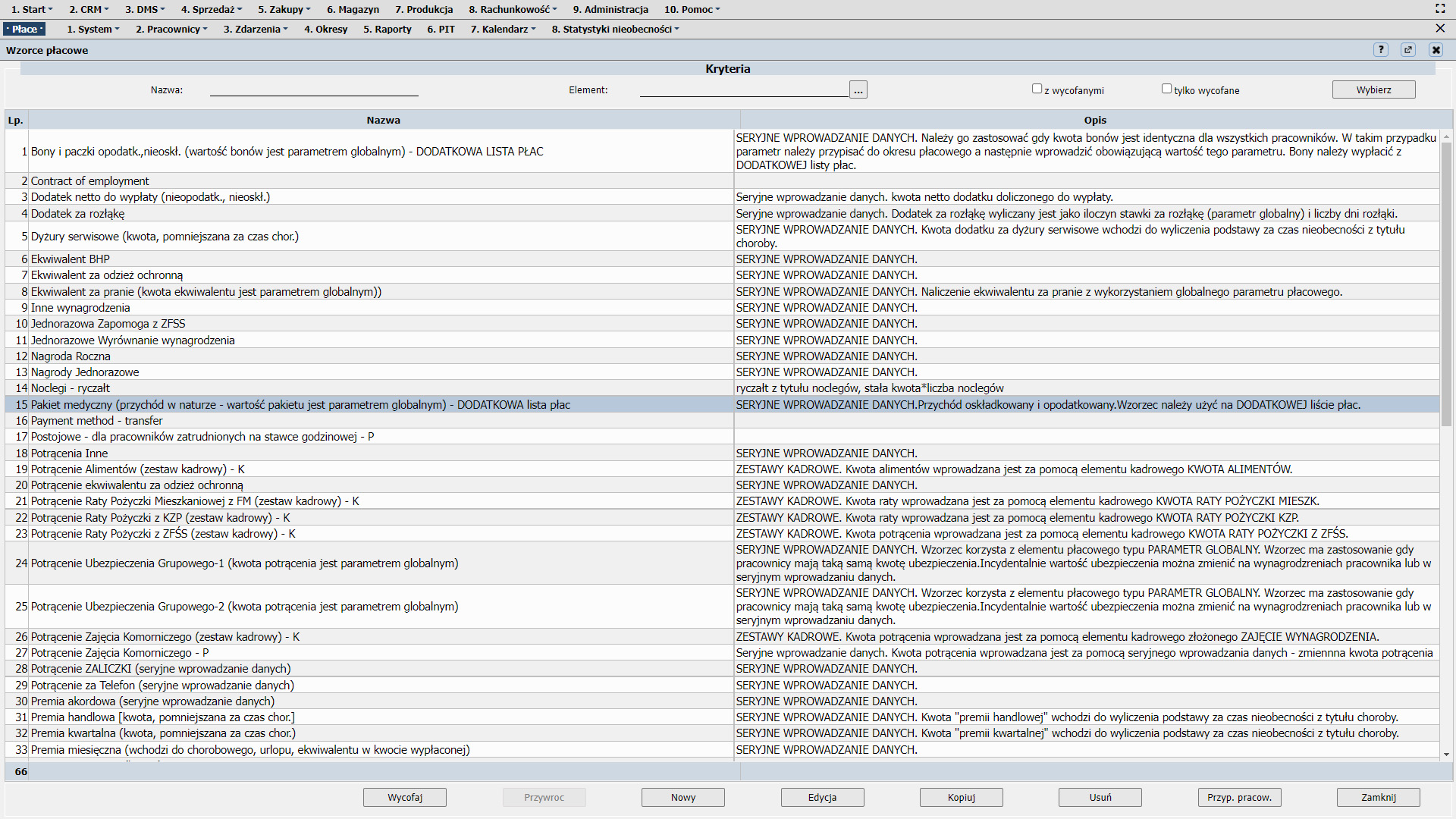This screenshot has width=1456, height=819.
Task: Click the Kopiuj button
Action: 962,797
